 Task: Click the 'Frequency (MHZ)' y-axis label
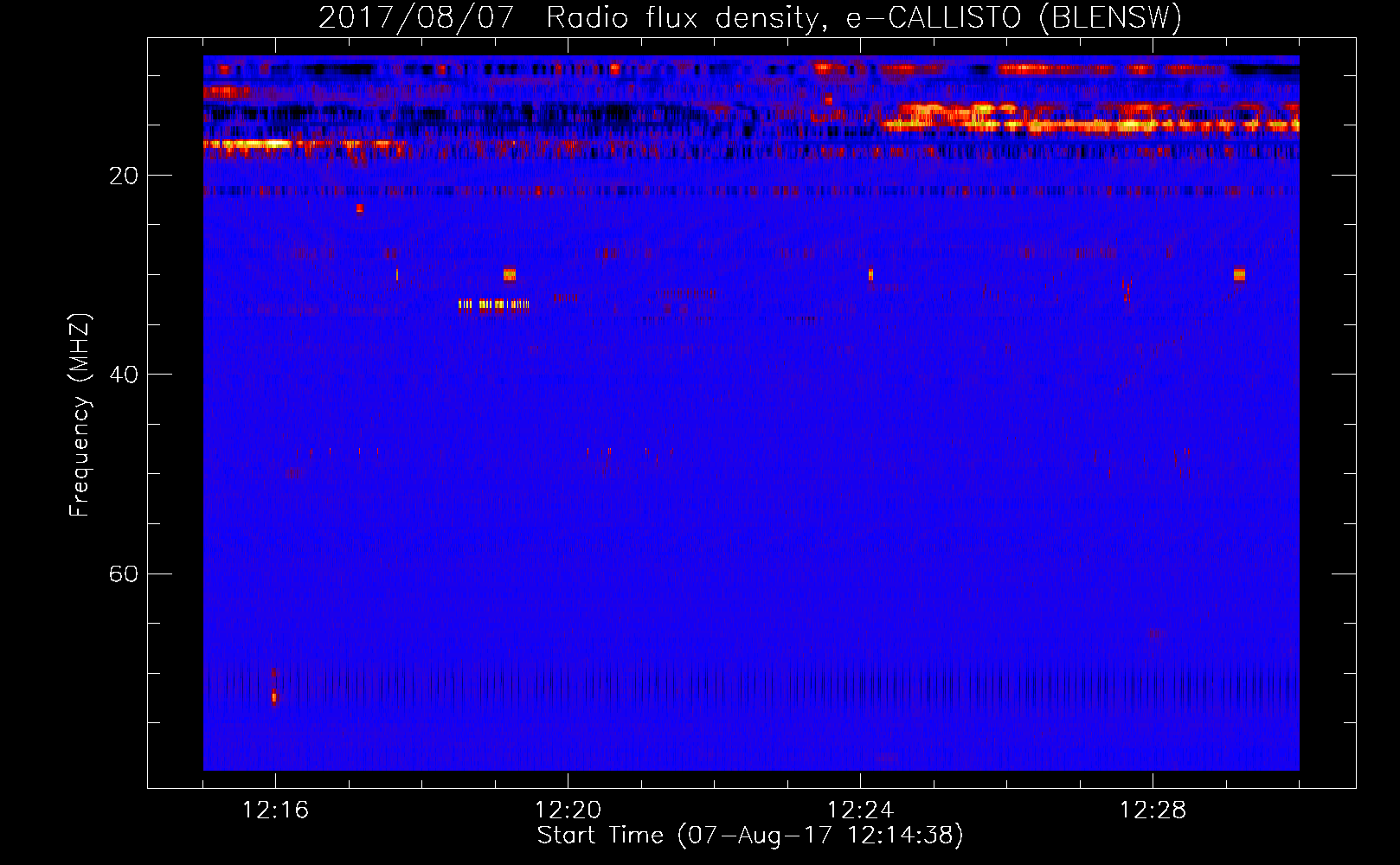[80, 415]
